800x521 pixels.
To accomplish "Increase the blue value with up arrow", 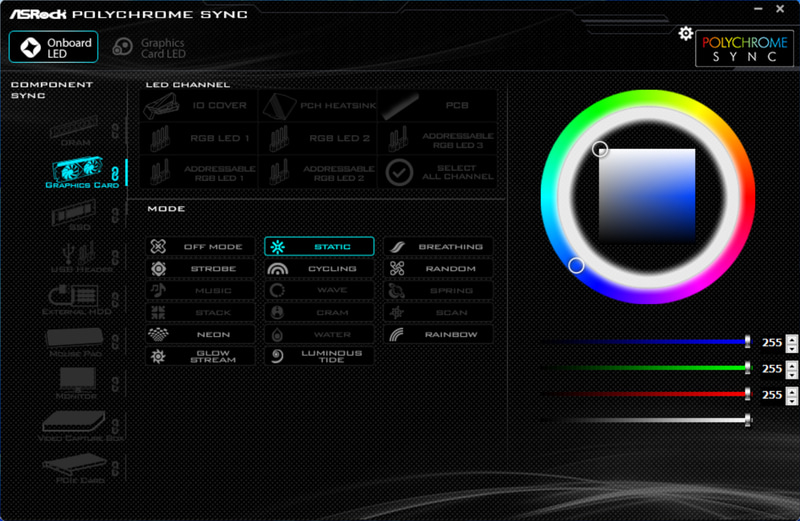I will pos(792,339).
